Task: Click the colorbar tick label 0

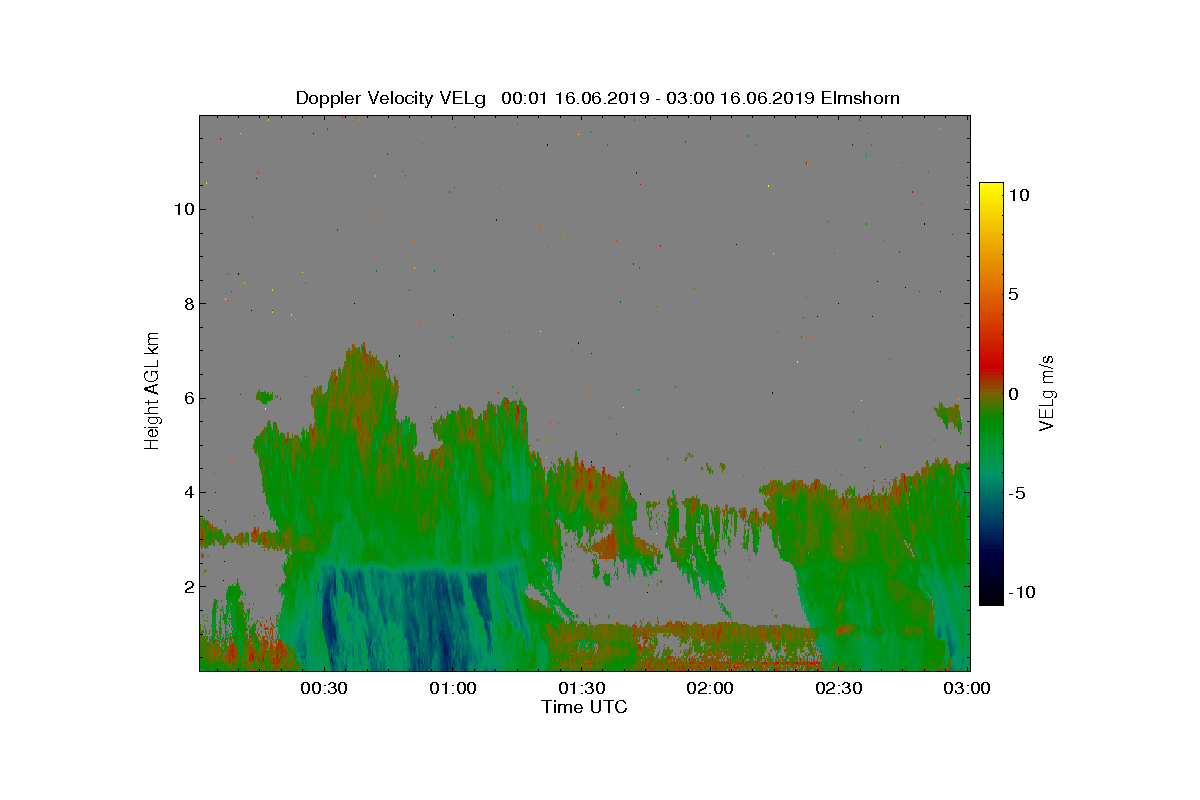Action: pyautogui.click(x=1012, y=394)
